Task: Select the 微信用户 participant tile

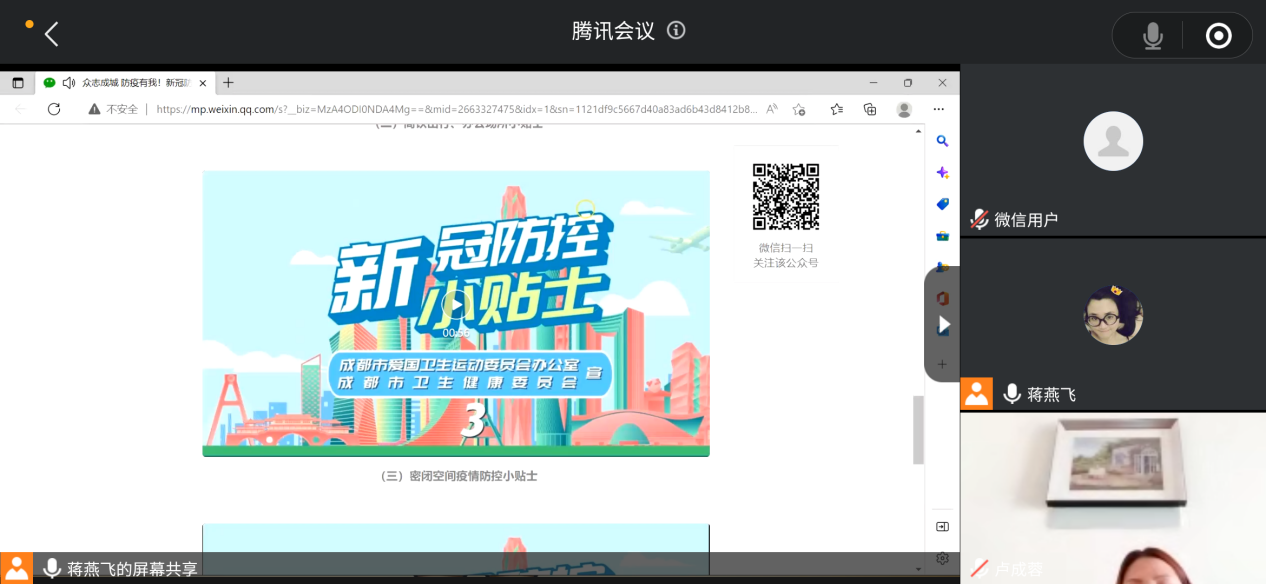Action: [x=1113, y=150]
